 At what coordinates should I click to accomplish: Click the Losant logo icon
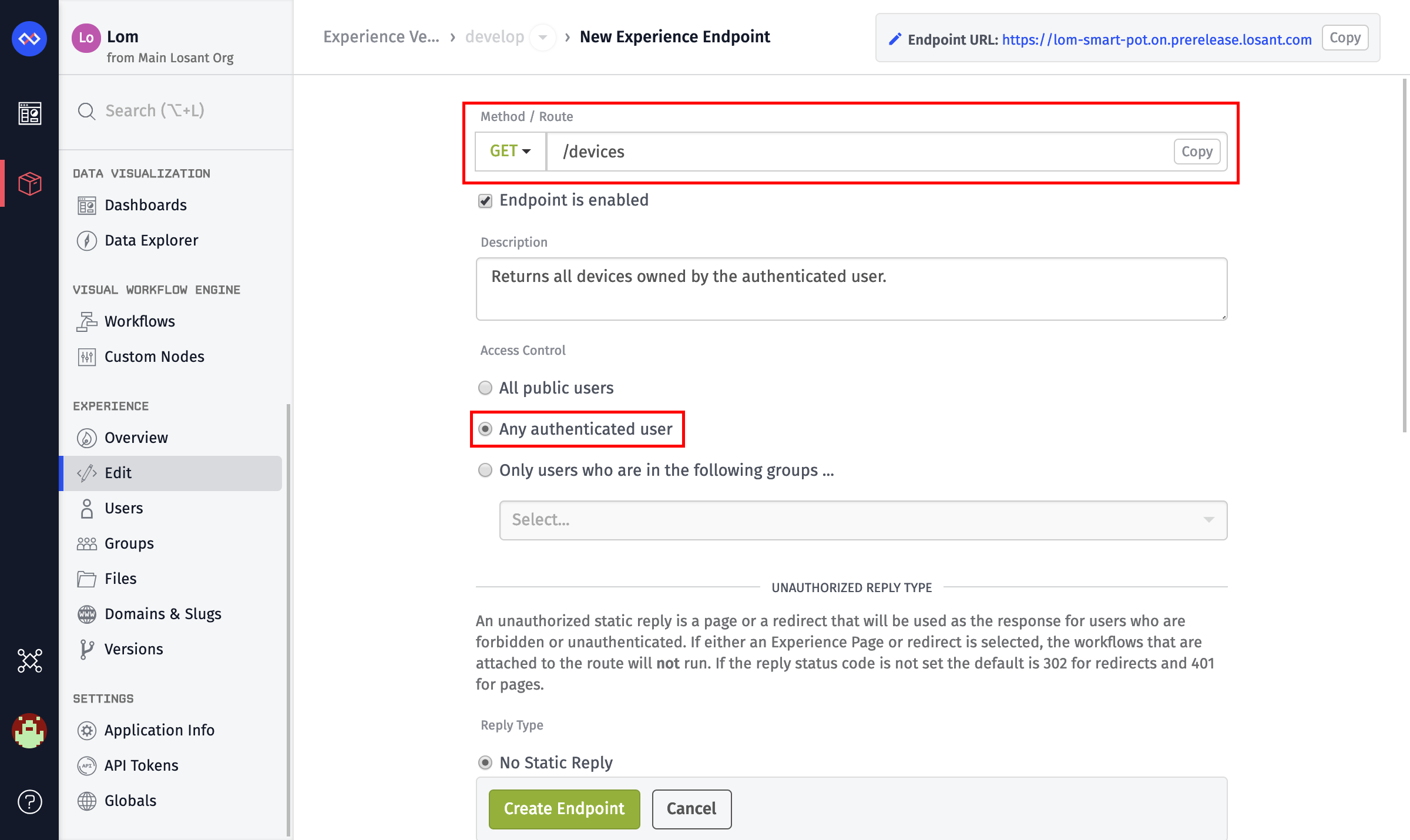29,39
